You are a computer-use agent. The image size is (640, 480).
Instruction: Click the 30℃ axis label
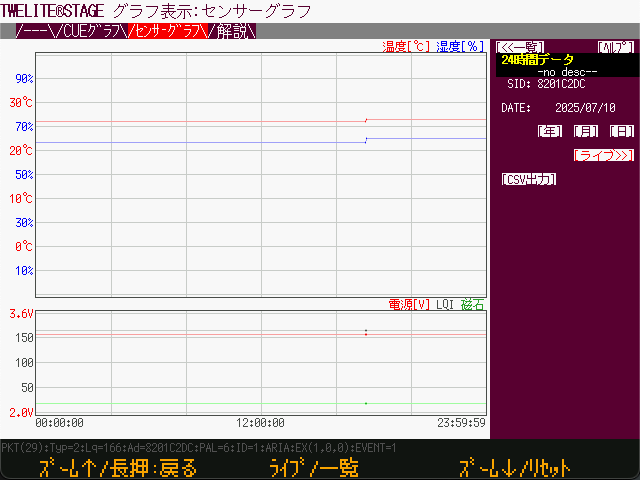coord(21,102)
